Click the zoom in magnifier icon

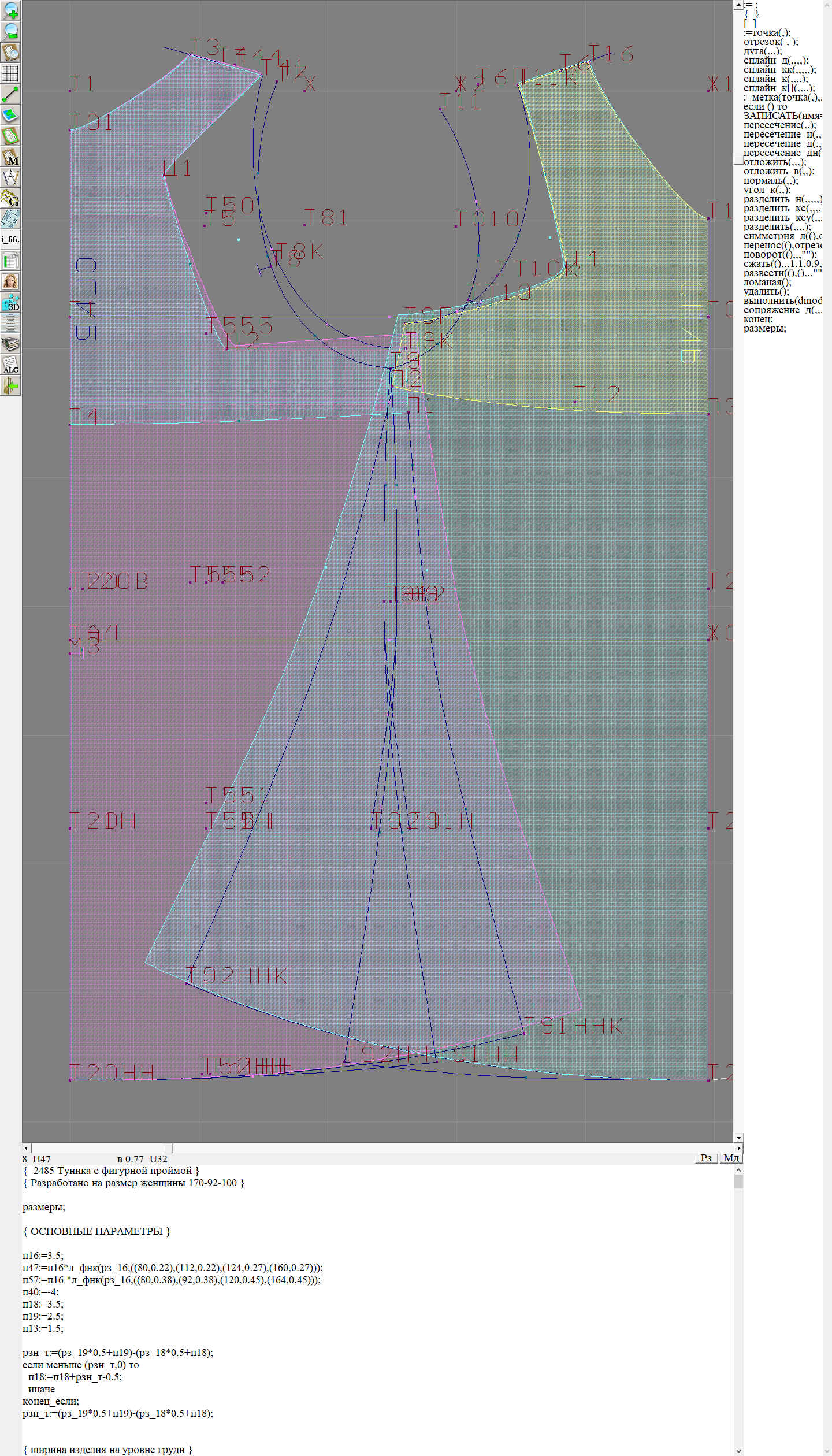(x=10, y=10)
